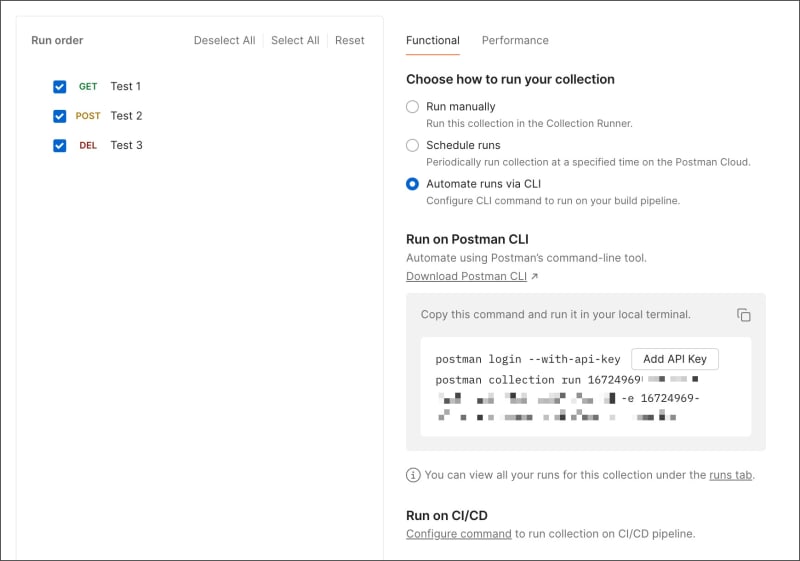800x561 pixels.
Task: Click the GET method label
Action: (88, 87)
